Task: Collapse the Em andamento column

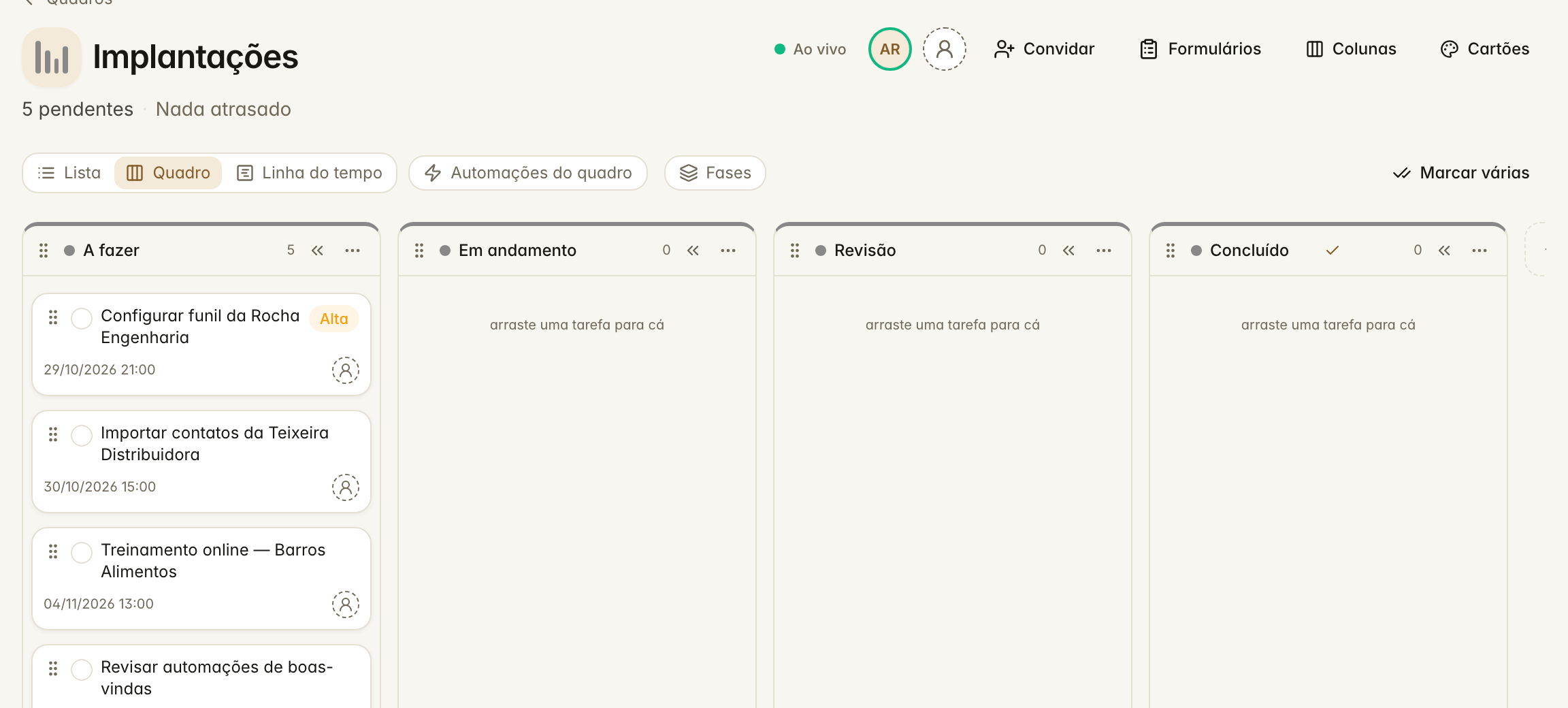Action: point(693,251)
